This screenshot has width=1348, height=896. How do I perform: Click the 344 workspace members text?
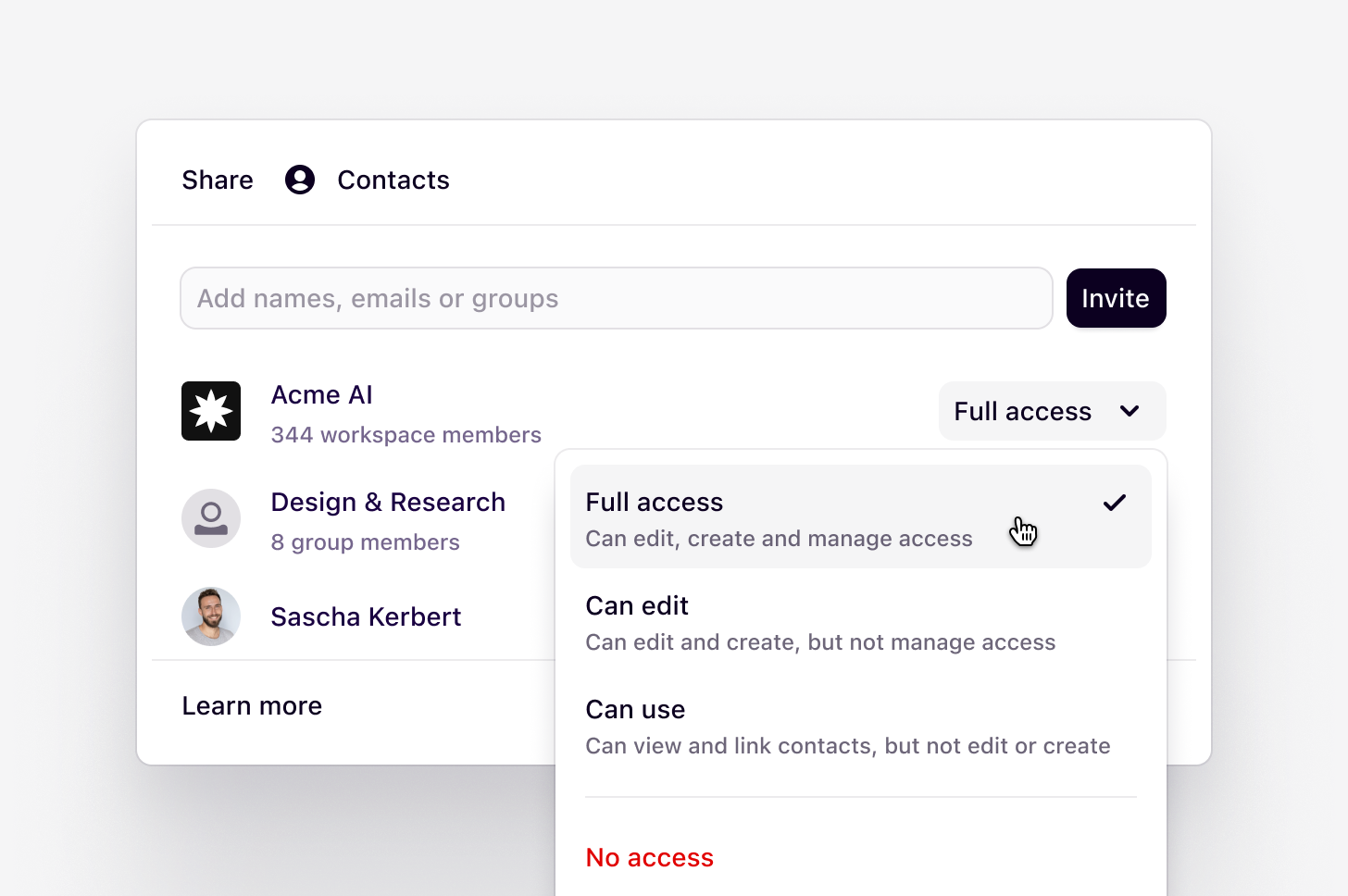click(406, 435)
